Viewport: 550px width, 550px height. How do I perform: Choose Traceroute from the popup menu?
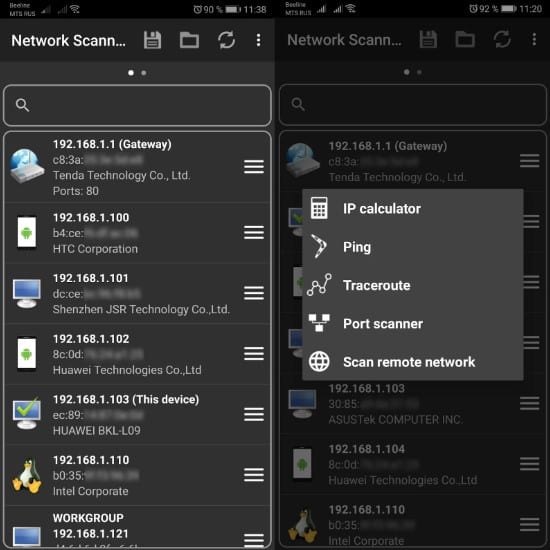[x=413, y=285]
